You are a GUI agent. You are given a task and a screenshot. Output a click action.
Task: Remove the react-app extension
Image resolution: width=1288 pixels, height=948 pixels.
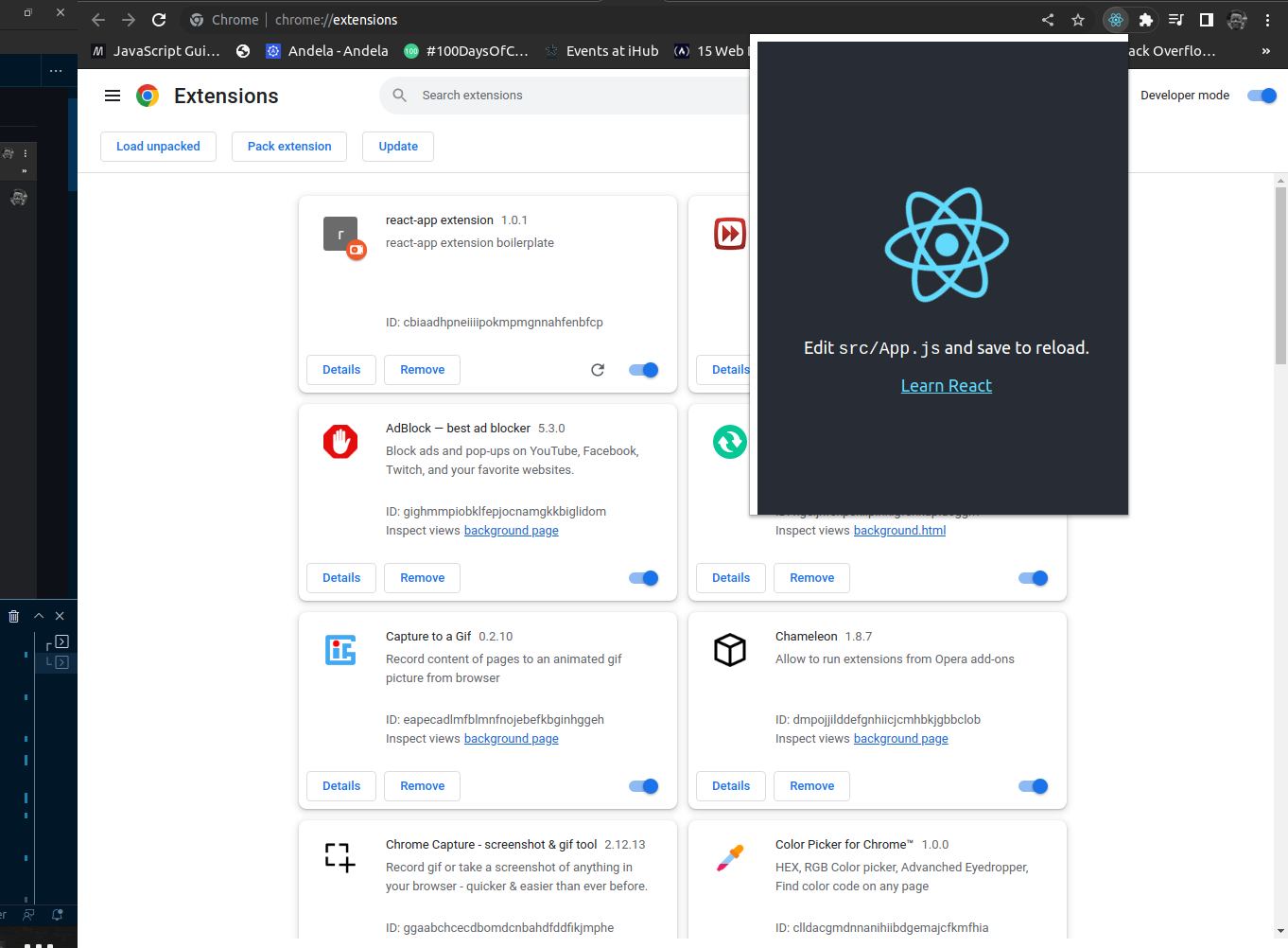[422, 370]
